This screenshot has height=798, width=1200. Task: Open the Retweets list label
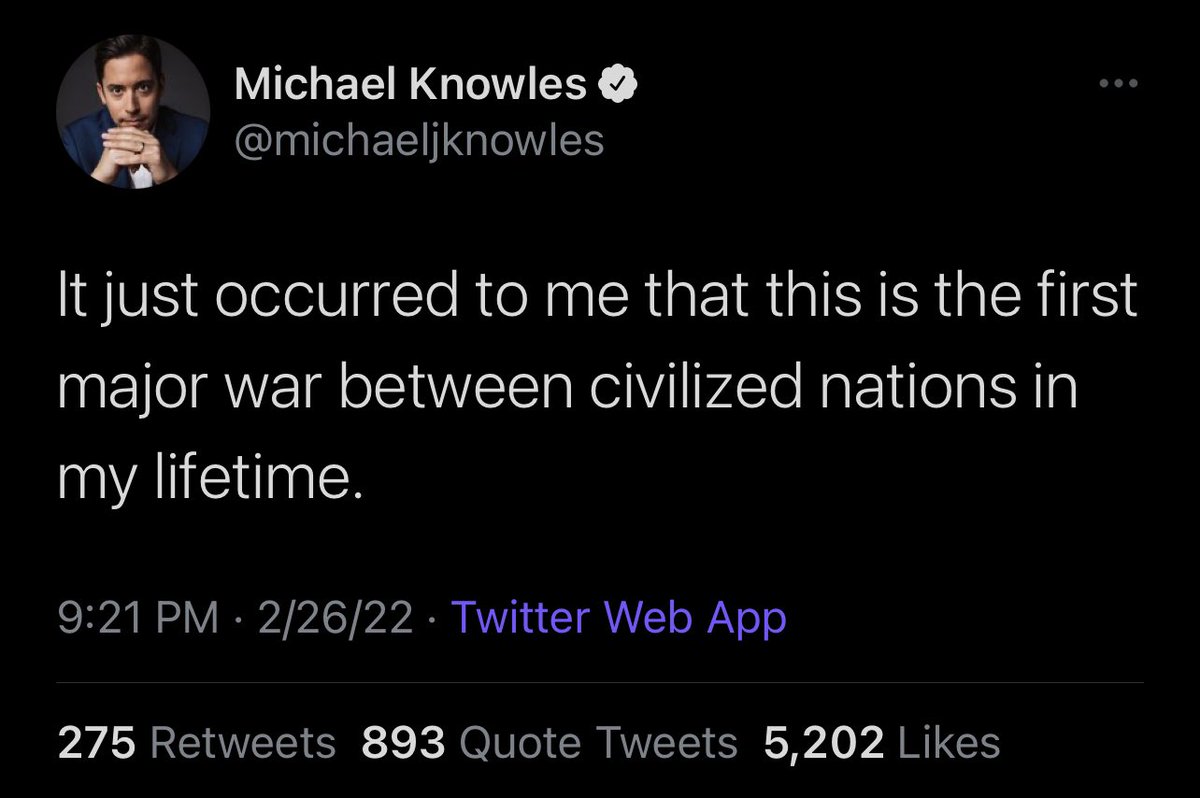[x=243, y=742]
